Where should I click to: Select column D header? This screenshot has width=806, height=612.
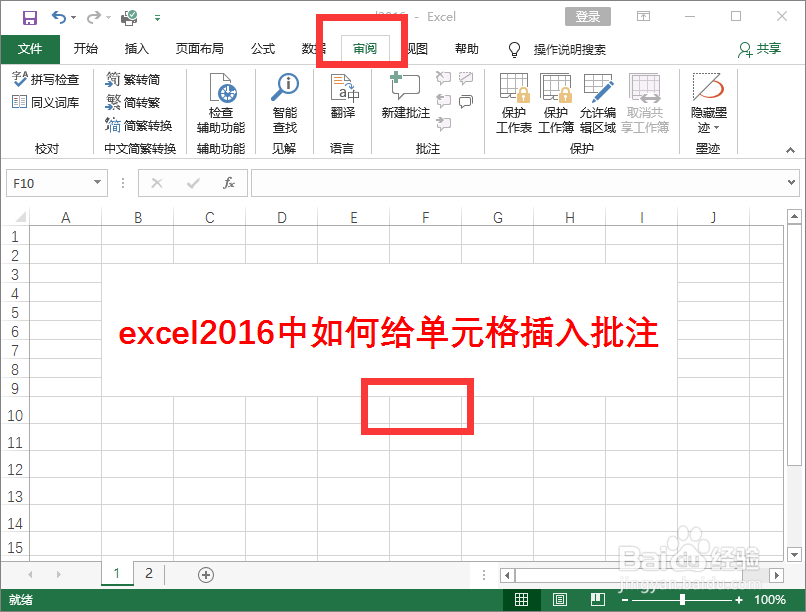[282, 217]
